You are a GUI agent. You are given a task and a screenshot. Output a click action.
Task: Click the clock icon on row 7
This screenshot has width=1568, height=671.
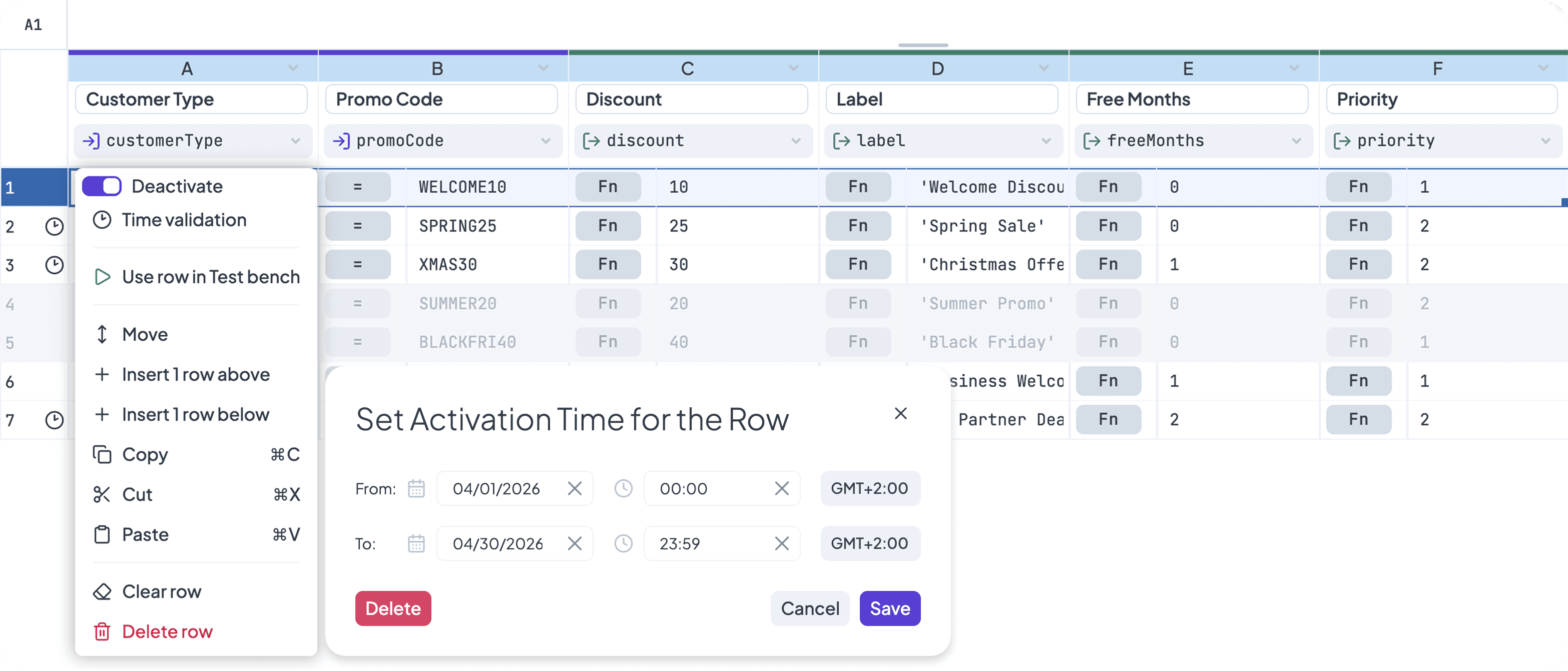[x=54, y=420]
